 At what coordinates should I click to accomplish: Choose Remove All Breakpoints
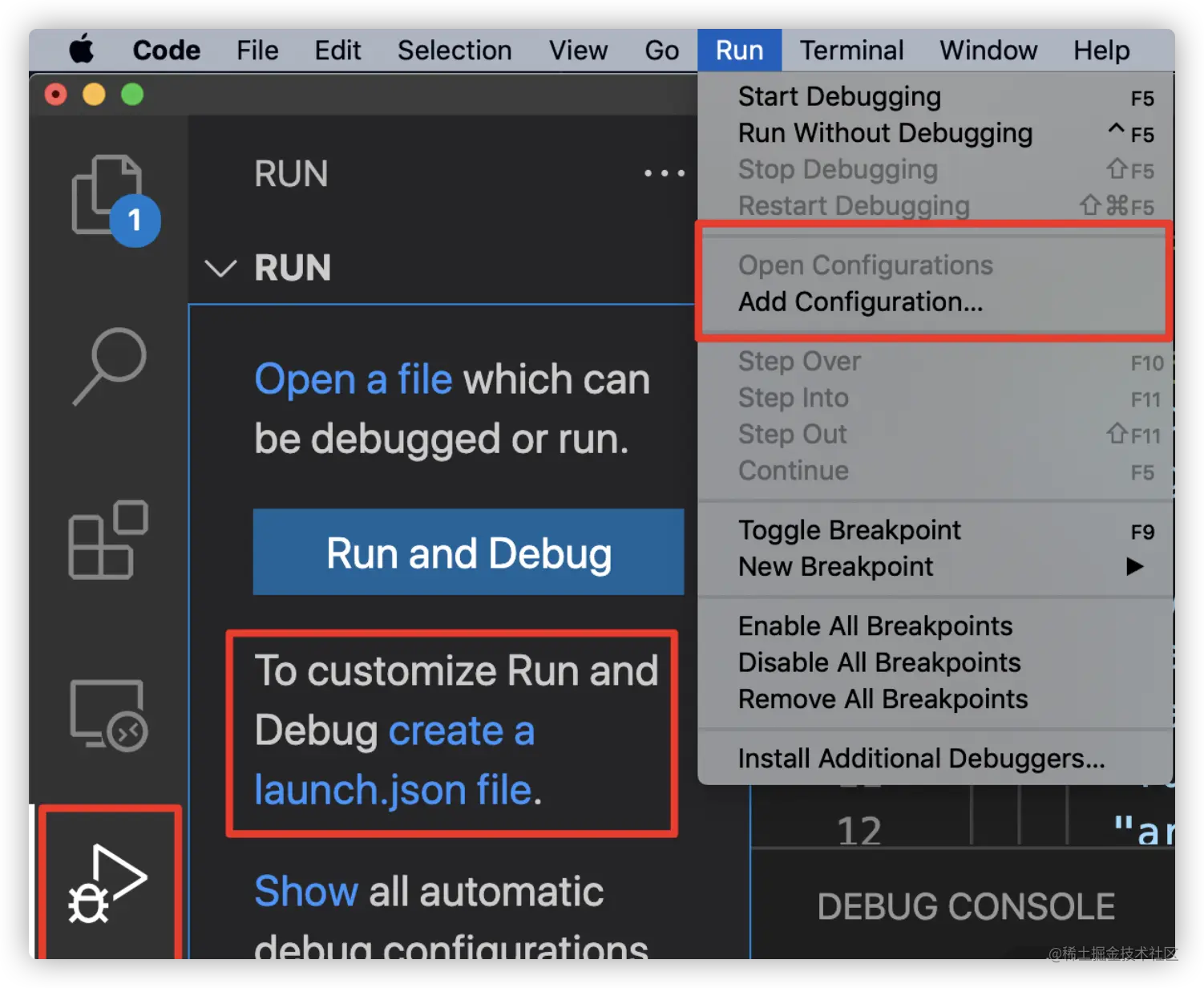coord(935,699)
